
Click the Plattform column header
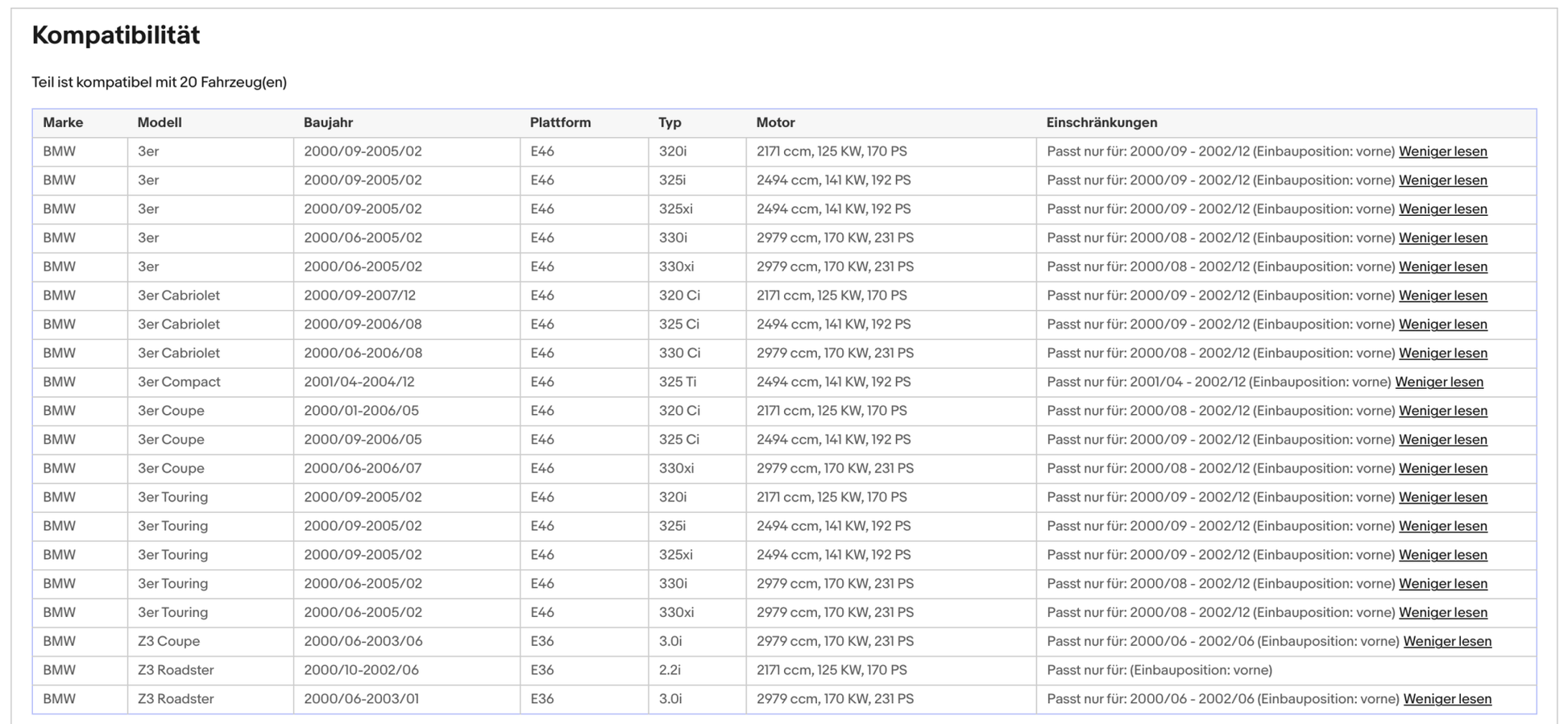tap(560, 122)
